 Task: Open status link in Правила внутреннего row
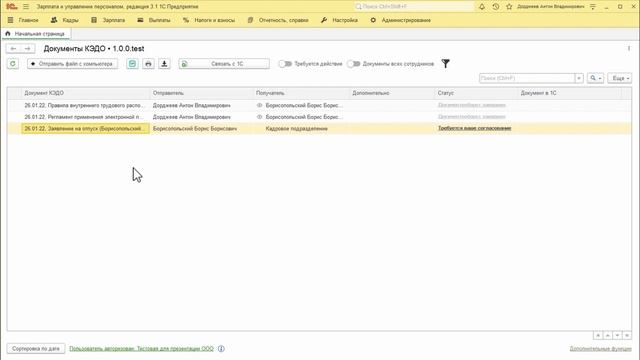[471, 105]
